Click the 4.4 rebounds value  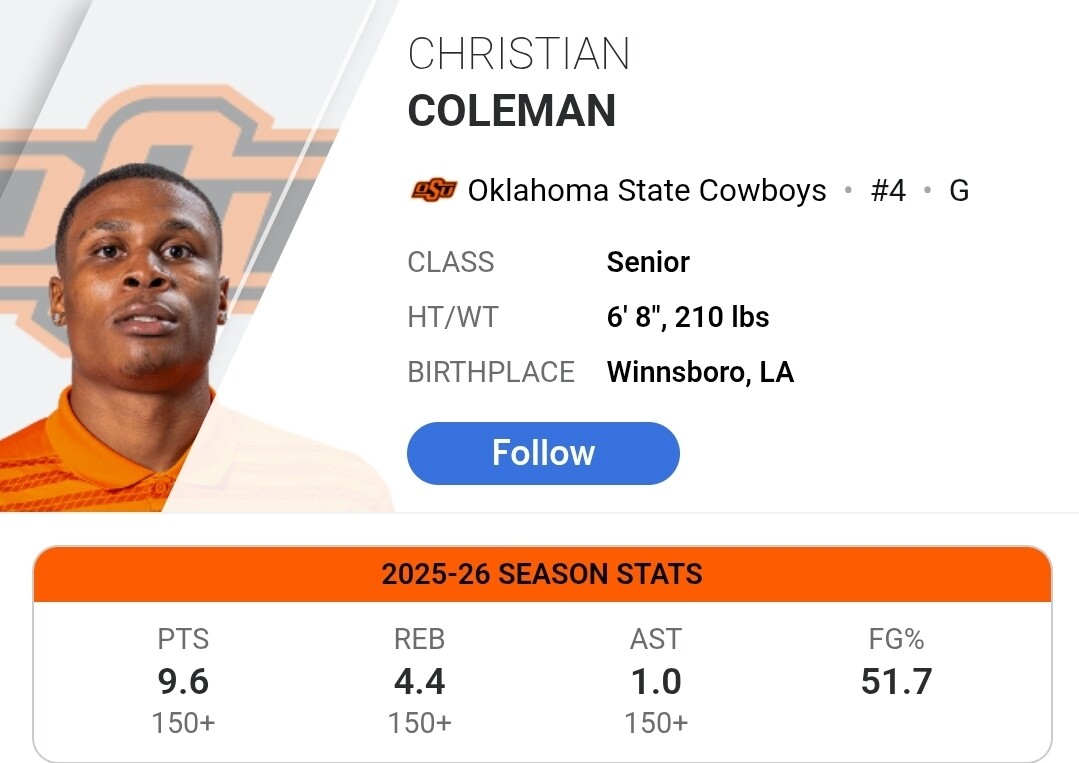(419, 681)
